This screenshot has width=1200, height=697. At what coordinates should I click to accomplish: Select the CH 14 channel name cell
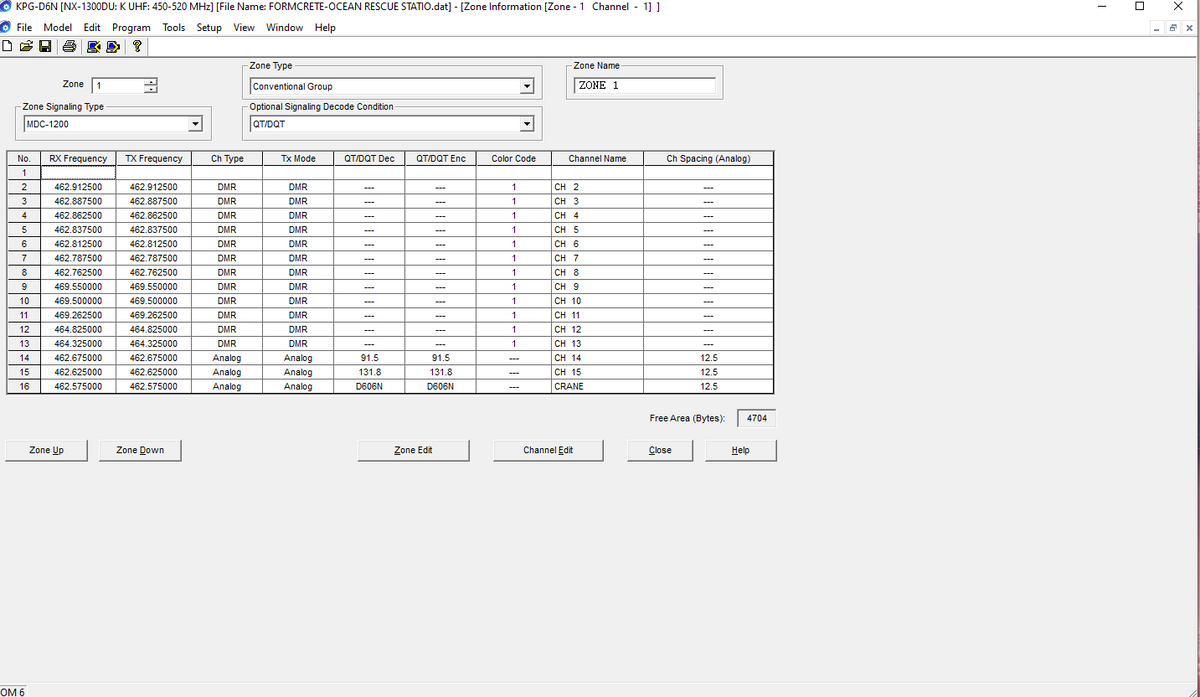tap(597, 358)
